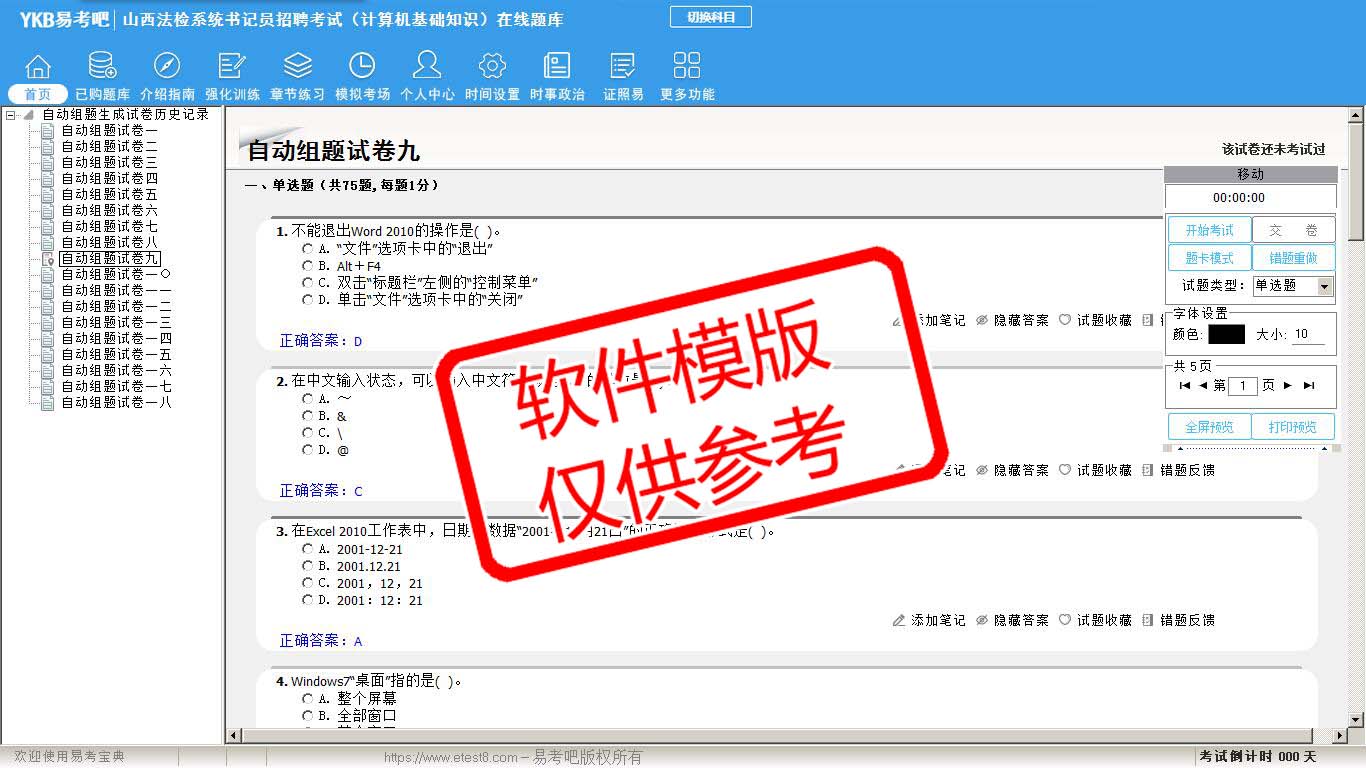Open the 章节练习 layers icon
Image resolution: width=1366 pixels, height=768 pixels.
(x=297, y=66)
